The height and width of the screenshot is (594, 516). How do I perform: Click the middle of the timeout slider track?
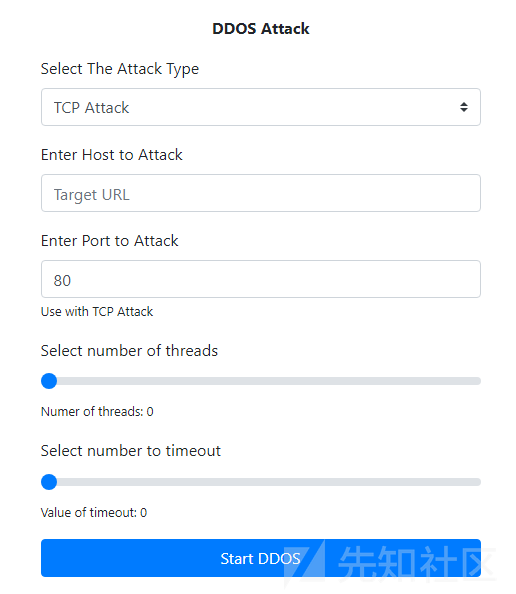click(261, 482)
